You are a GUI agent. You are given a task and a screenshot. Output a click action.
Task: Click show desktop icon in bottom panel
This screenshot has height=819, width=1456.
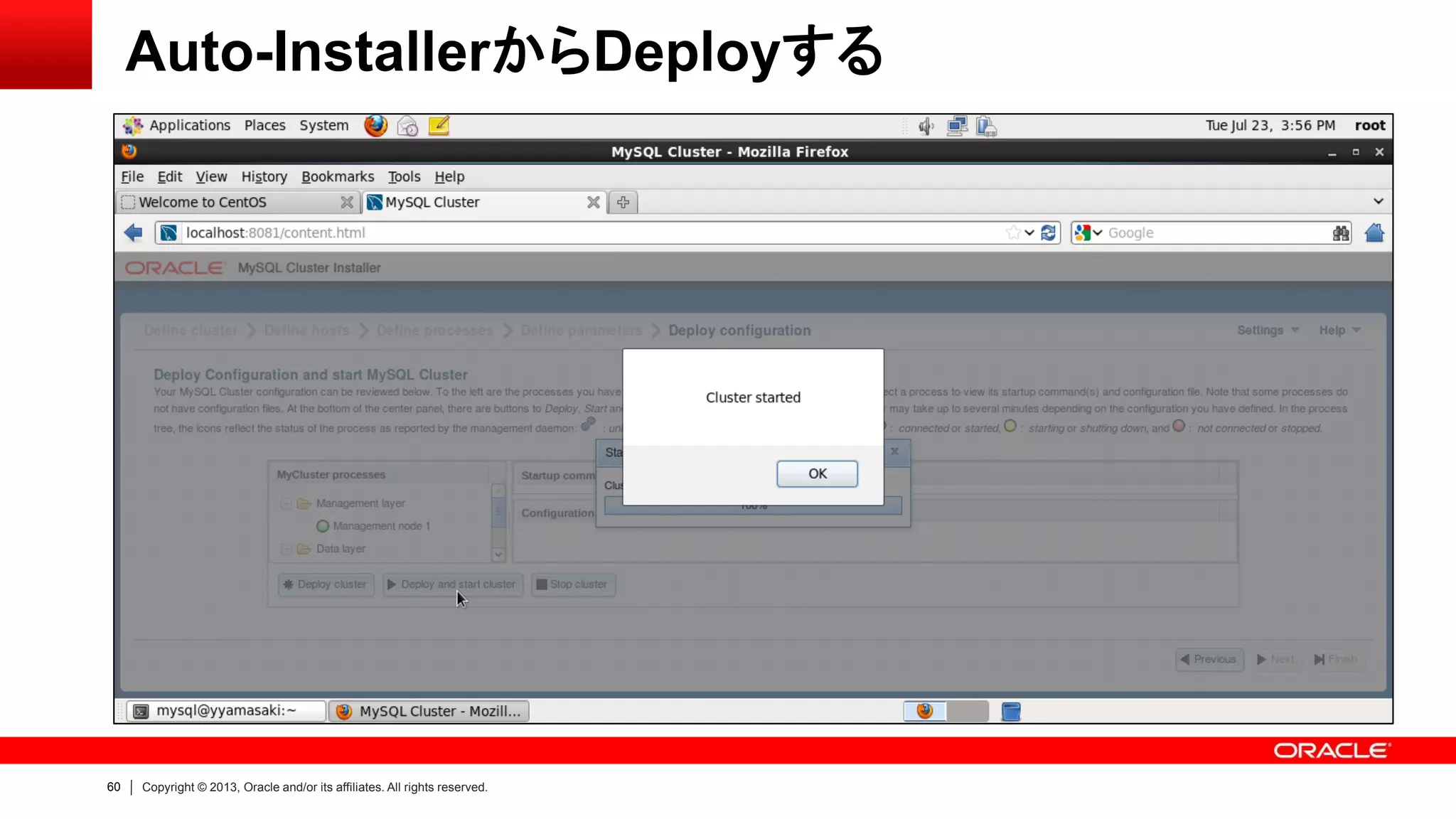coord(1011,711)
